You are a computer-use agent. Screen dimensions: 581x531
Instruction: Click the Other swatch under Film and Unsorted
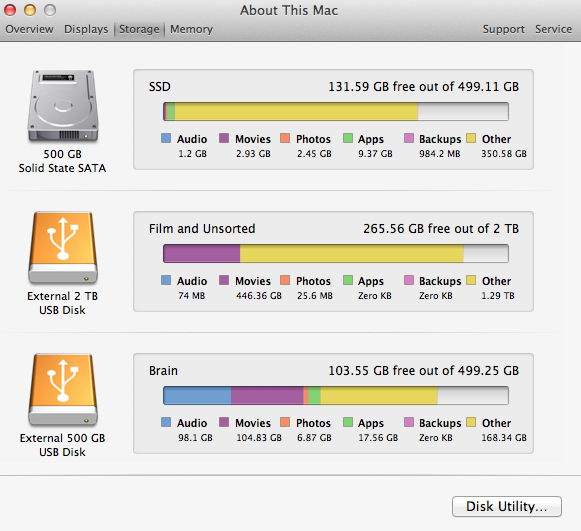471,280
